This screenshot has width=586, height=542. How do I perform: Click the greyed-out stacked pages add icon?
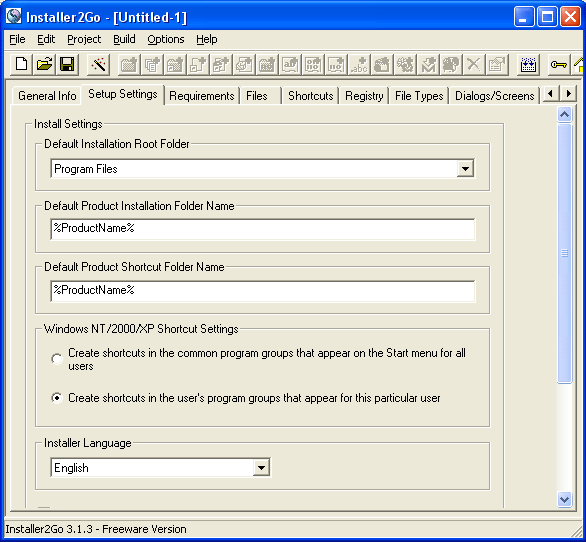(152, 64)
